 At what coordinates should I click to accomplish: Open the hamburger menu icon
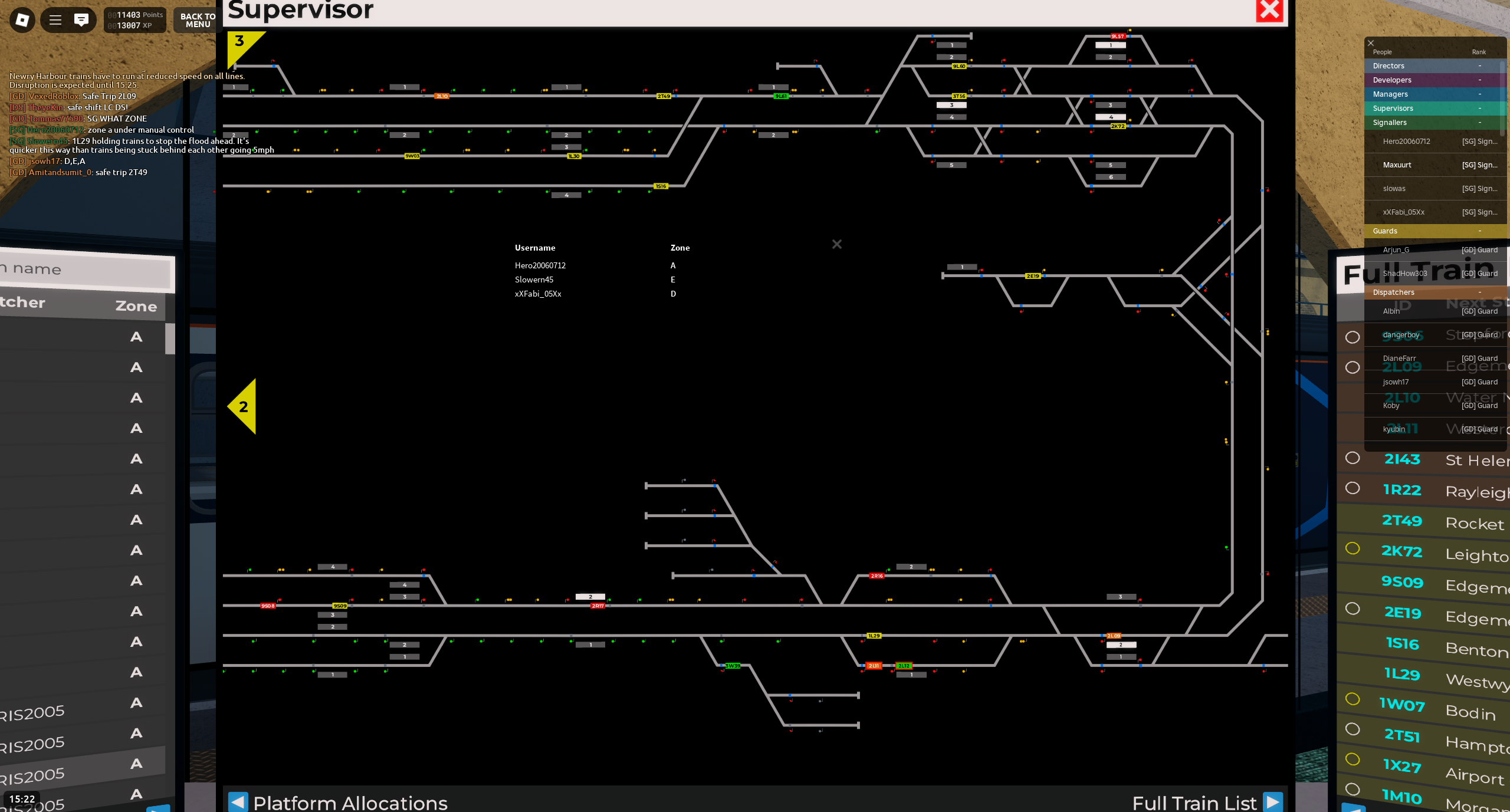pyautogui.click(x=55, y=20)
